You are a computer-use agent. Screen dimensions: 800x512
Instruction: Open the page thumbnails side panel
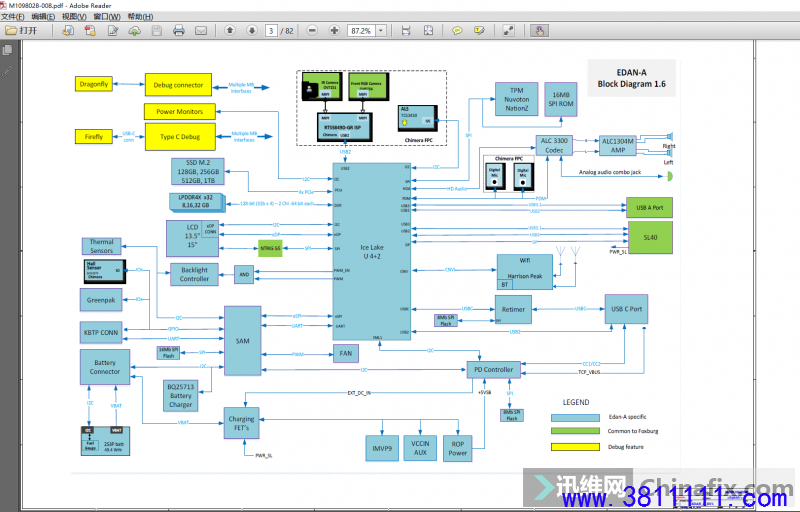pos(7,50)
